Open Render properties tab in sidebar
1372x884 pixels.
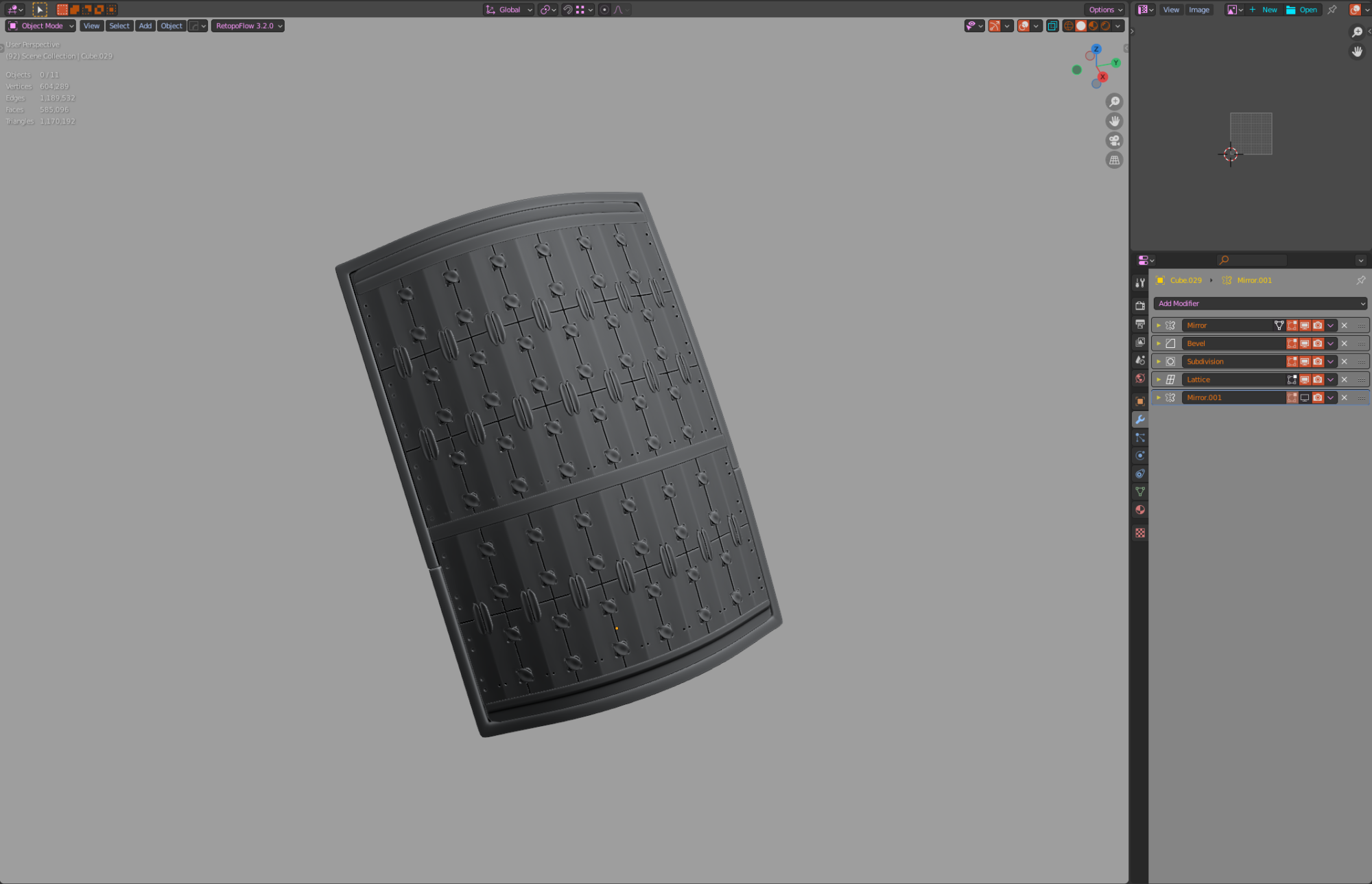[1140, 305]
